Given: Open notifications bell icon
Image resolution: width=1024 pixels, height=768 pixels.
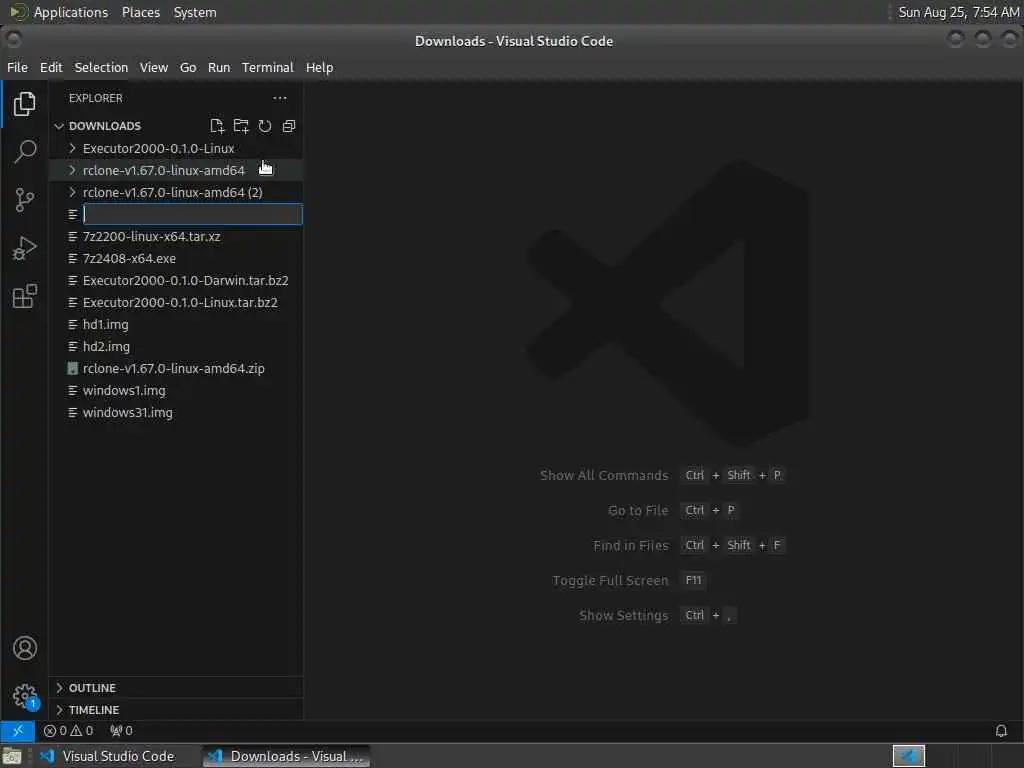Looking at the screenshot, I should [x=1000, y=730].
